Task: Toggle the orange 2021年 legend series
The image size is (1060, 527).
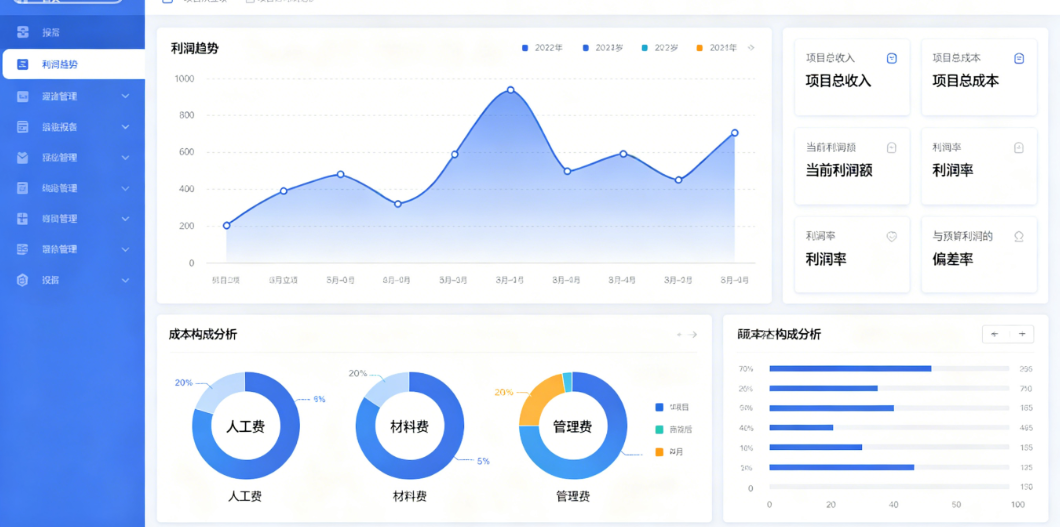Action: (717, 48)
